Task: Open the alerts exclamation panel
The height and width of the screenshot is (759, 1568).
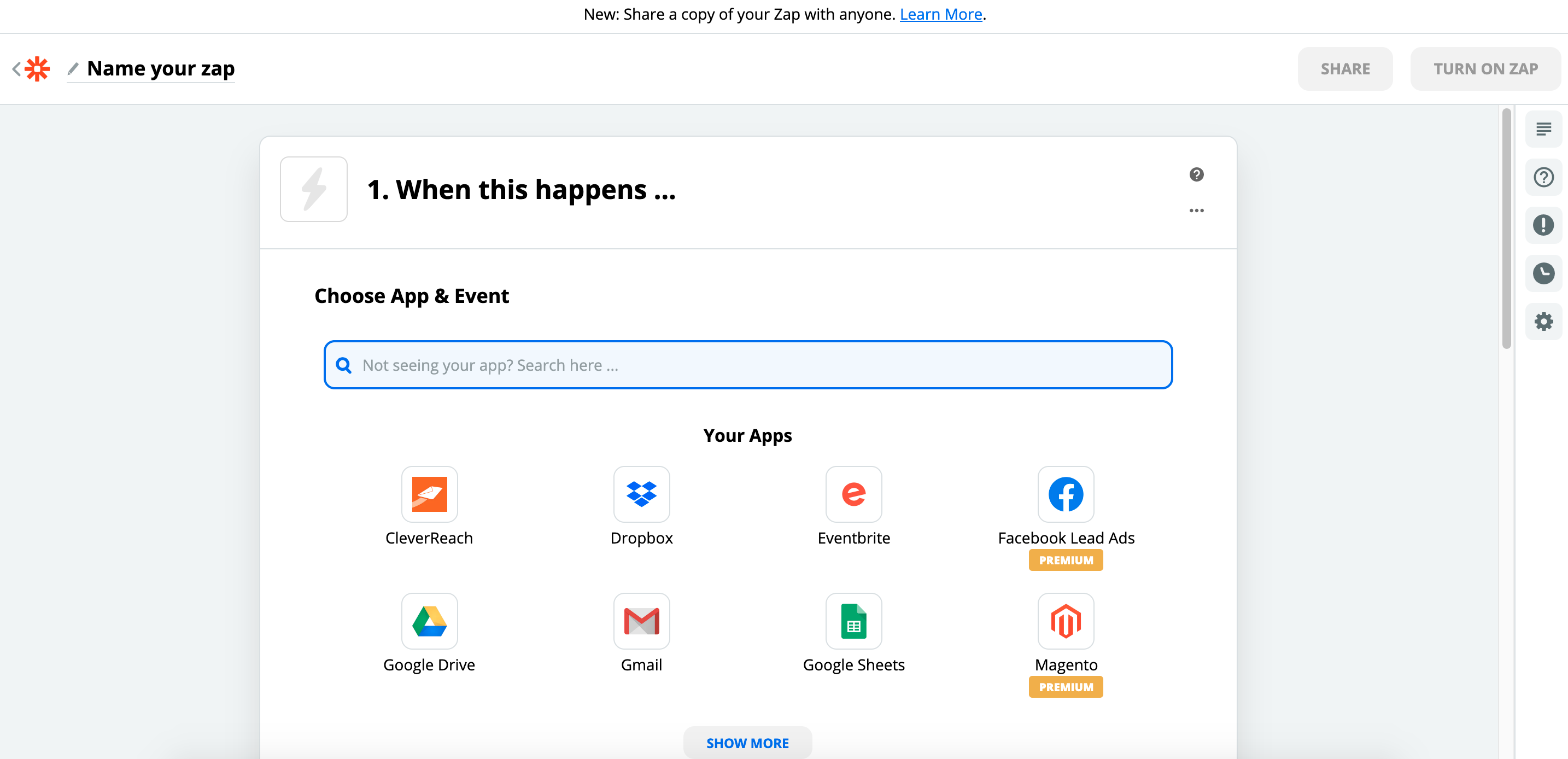Action: [x=1543, y=225]
